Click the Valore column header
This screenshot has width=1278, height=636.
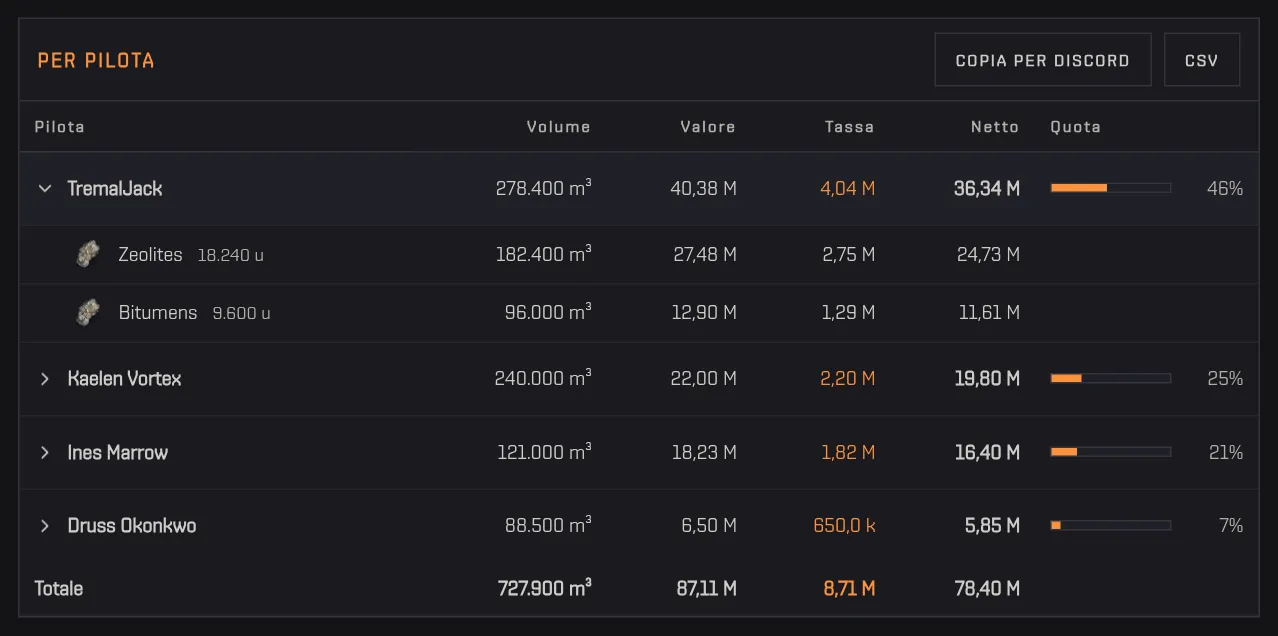click(708, 127)
